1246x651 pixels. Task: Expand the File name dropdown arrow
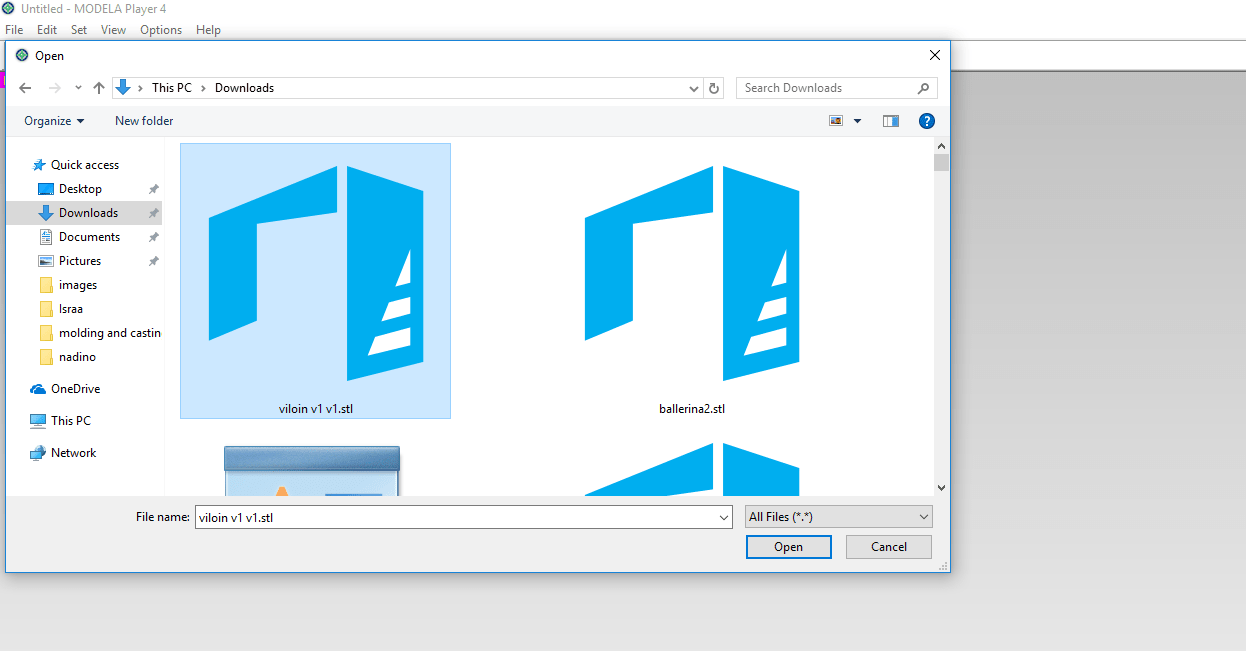tap(724, 517)
